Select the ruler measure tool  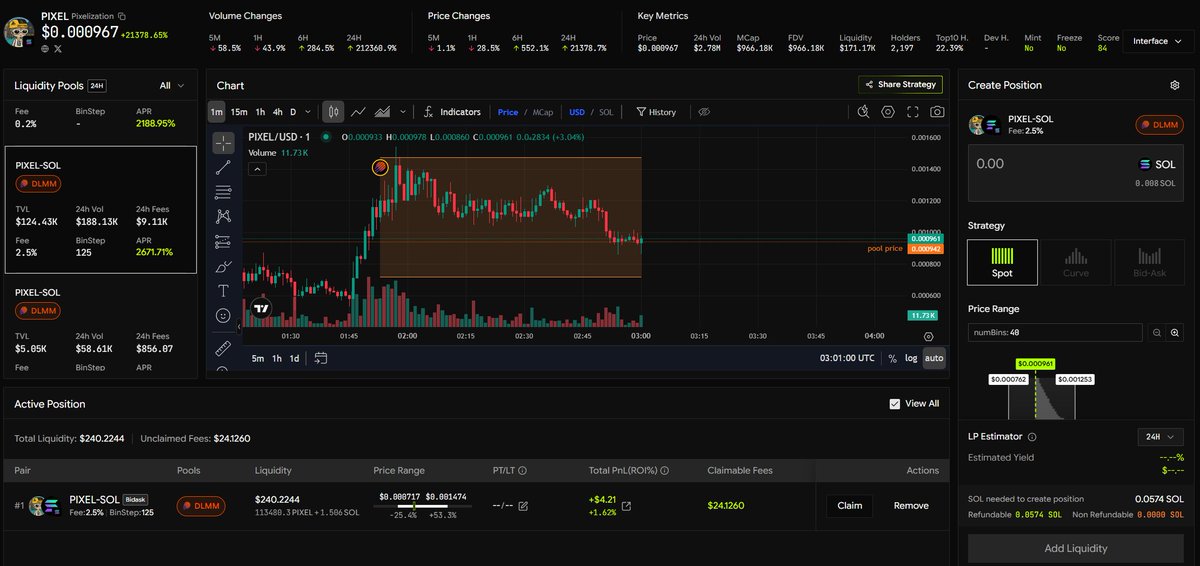click(223, 347)
